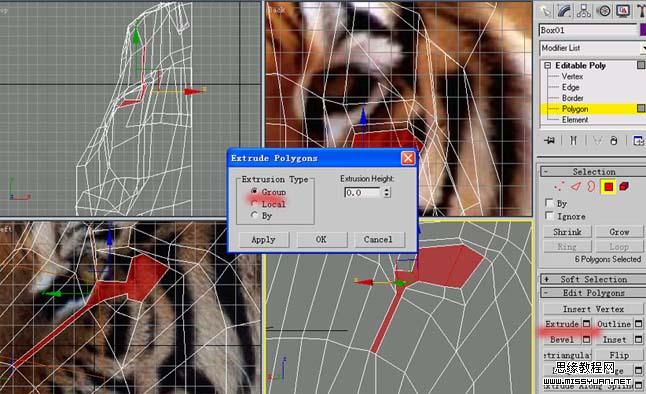Screen dimensions: 646x394
Task: Open Inset settings box icon
Action: (x=639, y=340)
